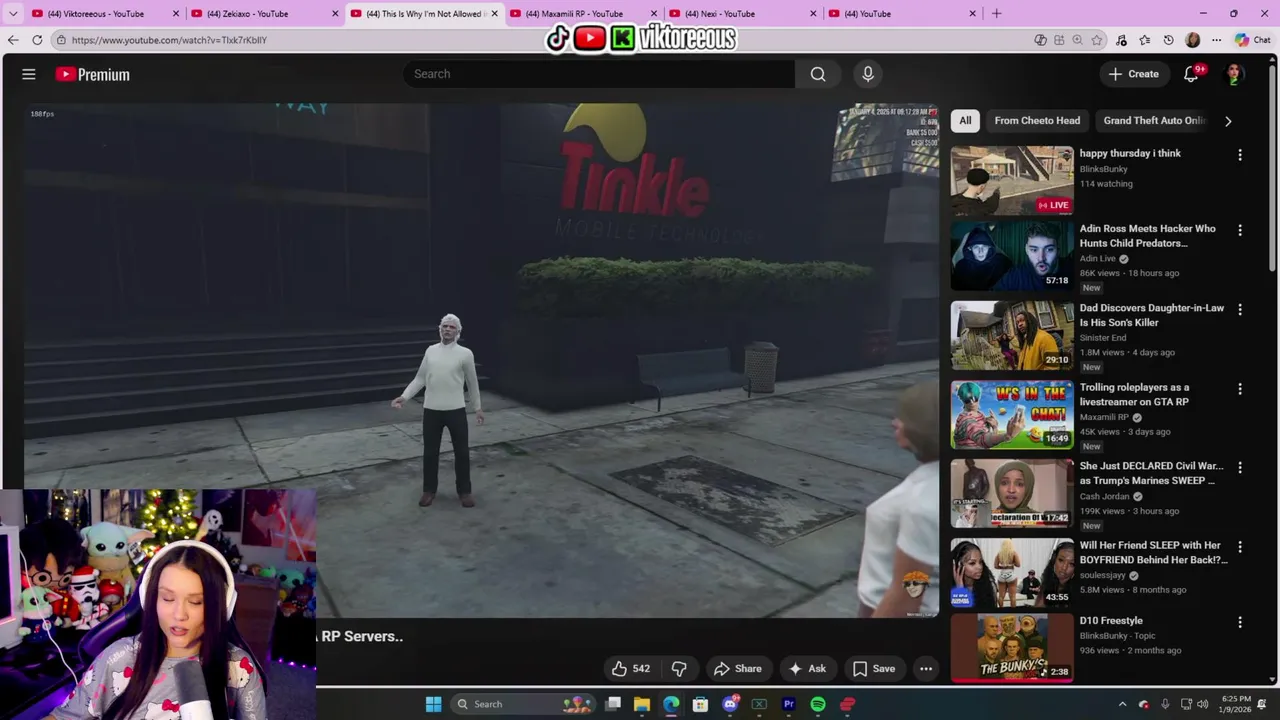Close the Zekiaxo - YouTube tab

335,14
